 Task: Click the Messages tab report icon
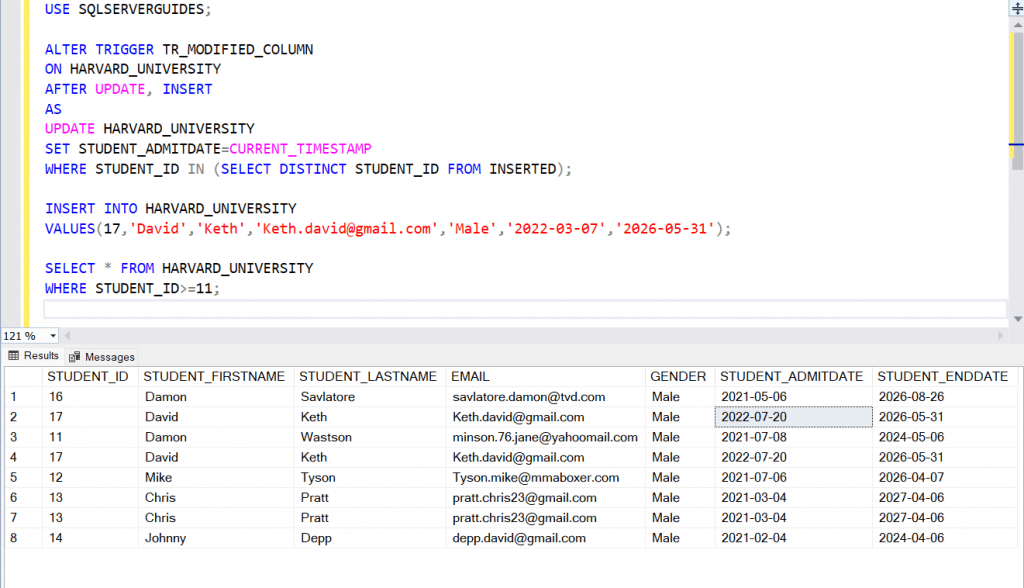pos(73,356)
